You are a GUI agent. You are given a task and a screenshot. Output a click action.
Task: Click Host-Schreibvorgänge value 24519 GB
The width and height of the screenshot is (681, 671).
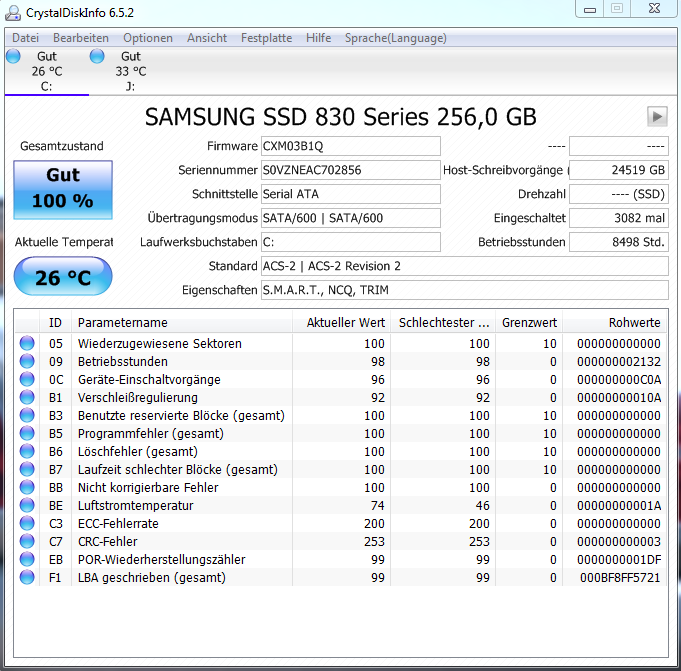(619, 170)
